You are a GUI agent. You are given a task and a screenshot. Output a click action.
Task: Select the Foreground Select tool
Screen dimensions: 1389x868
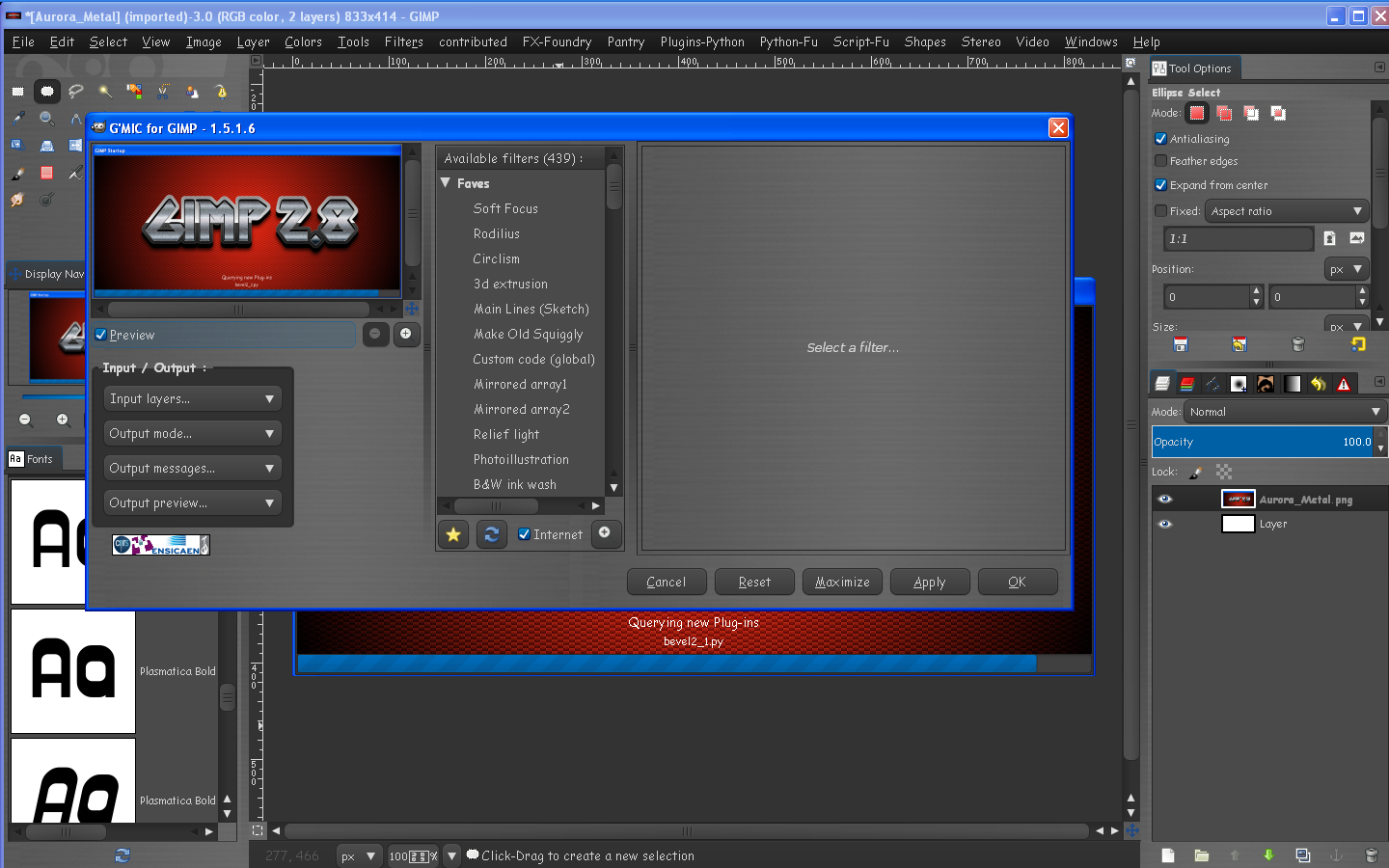[x=192, y=92]
